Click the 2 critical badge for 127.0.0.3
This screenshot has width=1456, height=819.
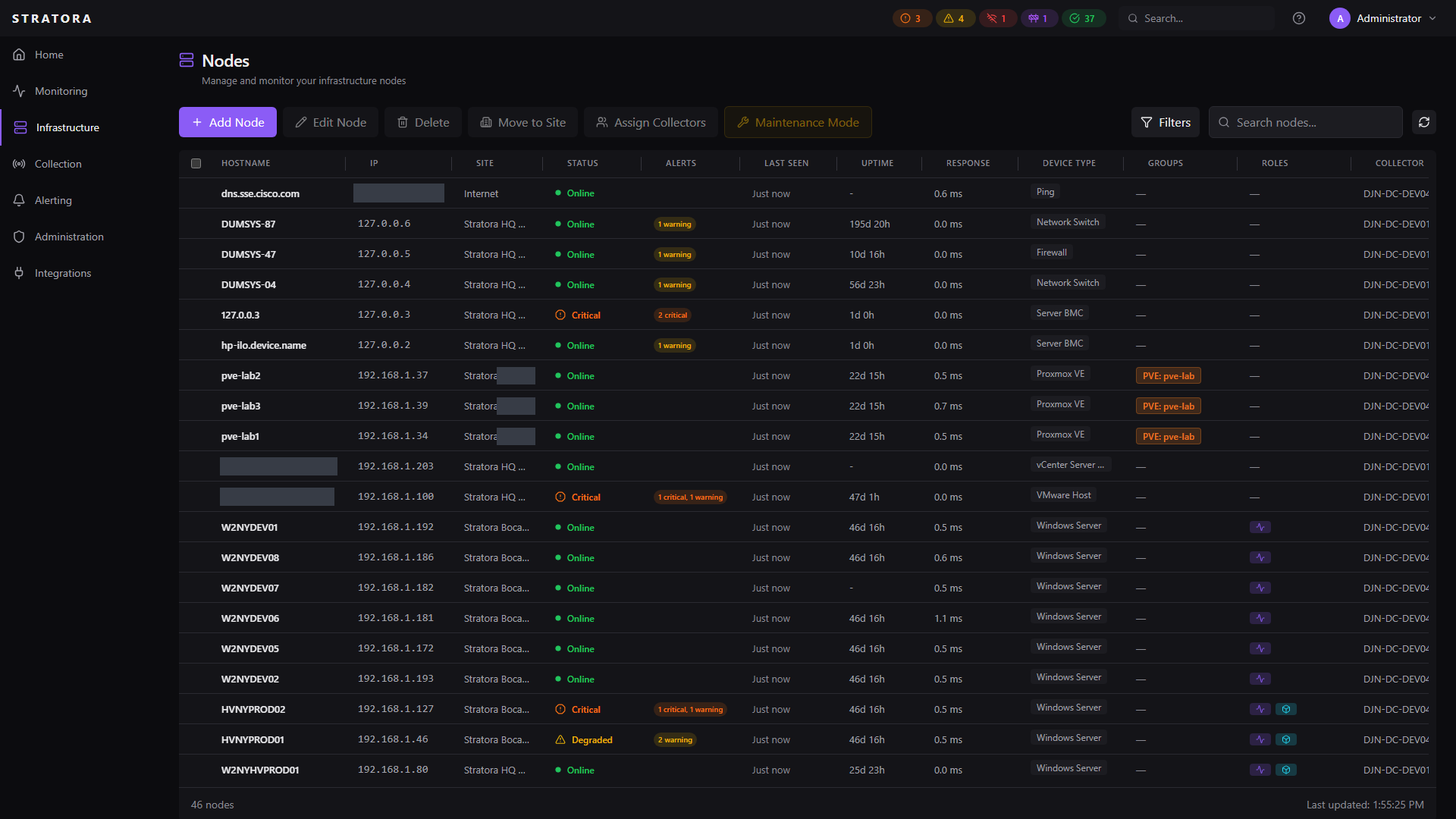(x=673, y=315)
